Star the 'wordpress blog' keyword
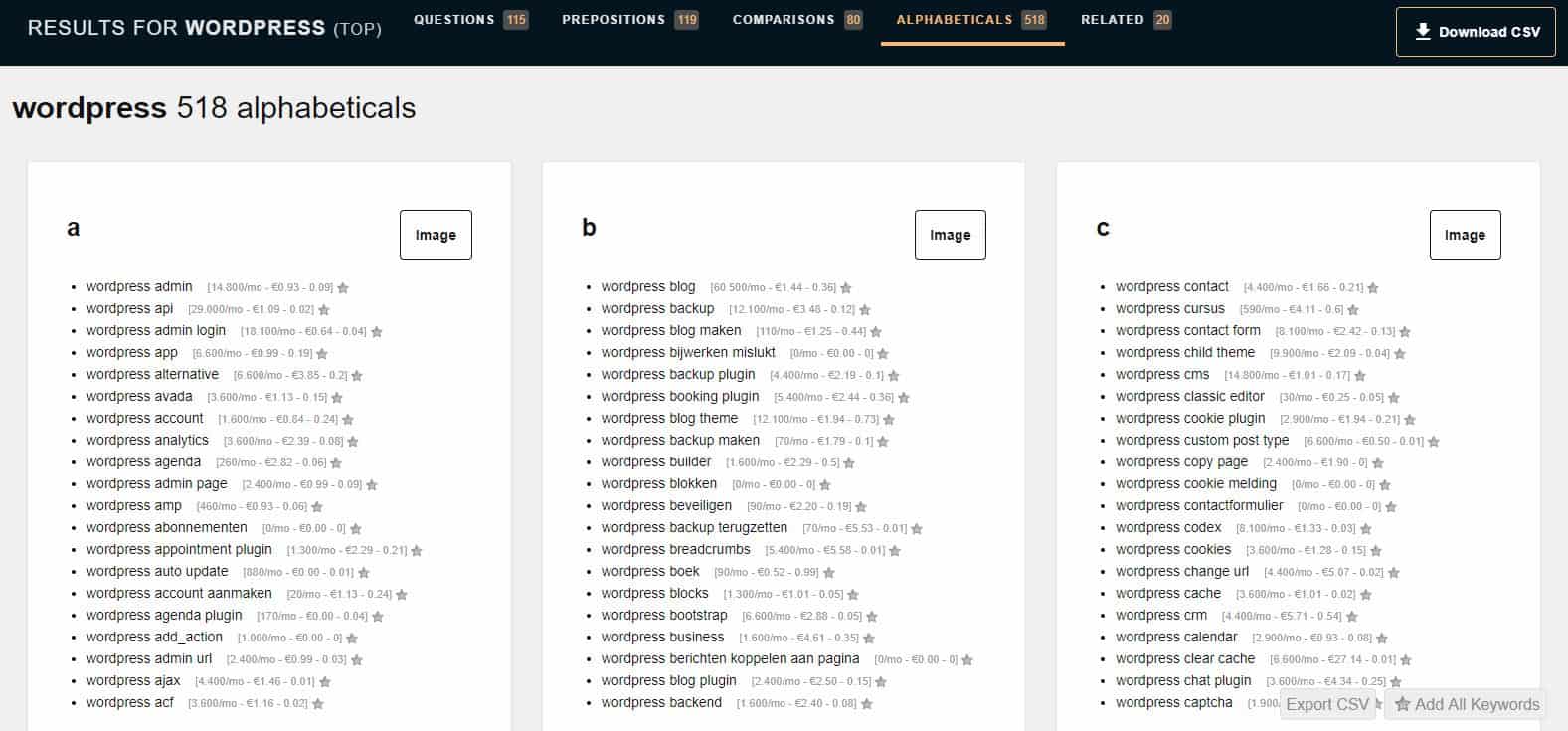Screen dimensions: 1568x731 tap(846, 288)
